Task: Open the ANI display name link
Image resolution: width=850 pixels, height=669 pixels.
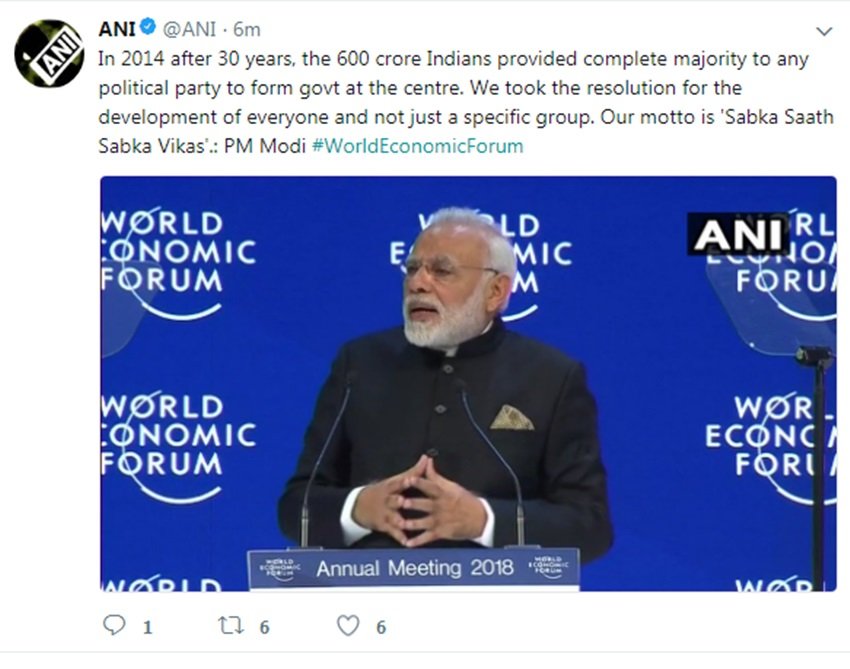Action: pyautogui.click(x=117, y=30)
